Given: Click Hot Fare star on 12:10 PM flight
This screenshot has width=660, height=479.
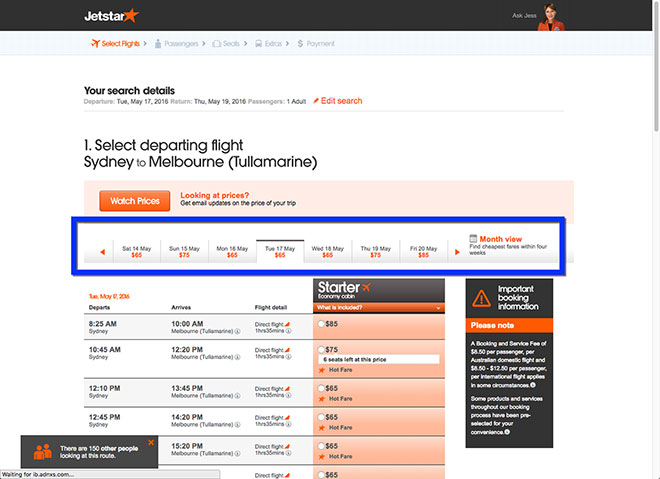Looking at the screenshot, I should (322, 399).
